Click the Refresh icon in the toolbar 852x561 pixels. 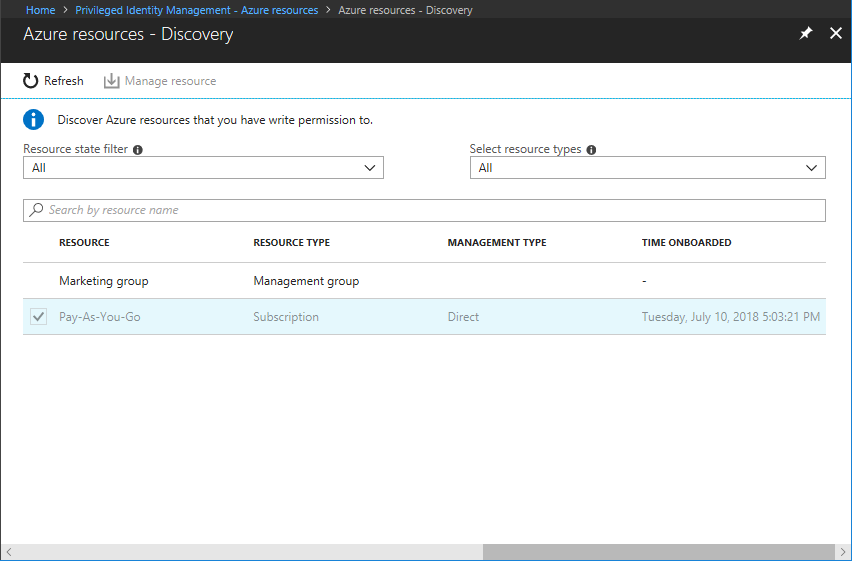click(31, 81)
